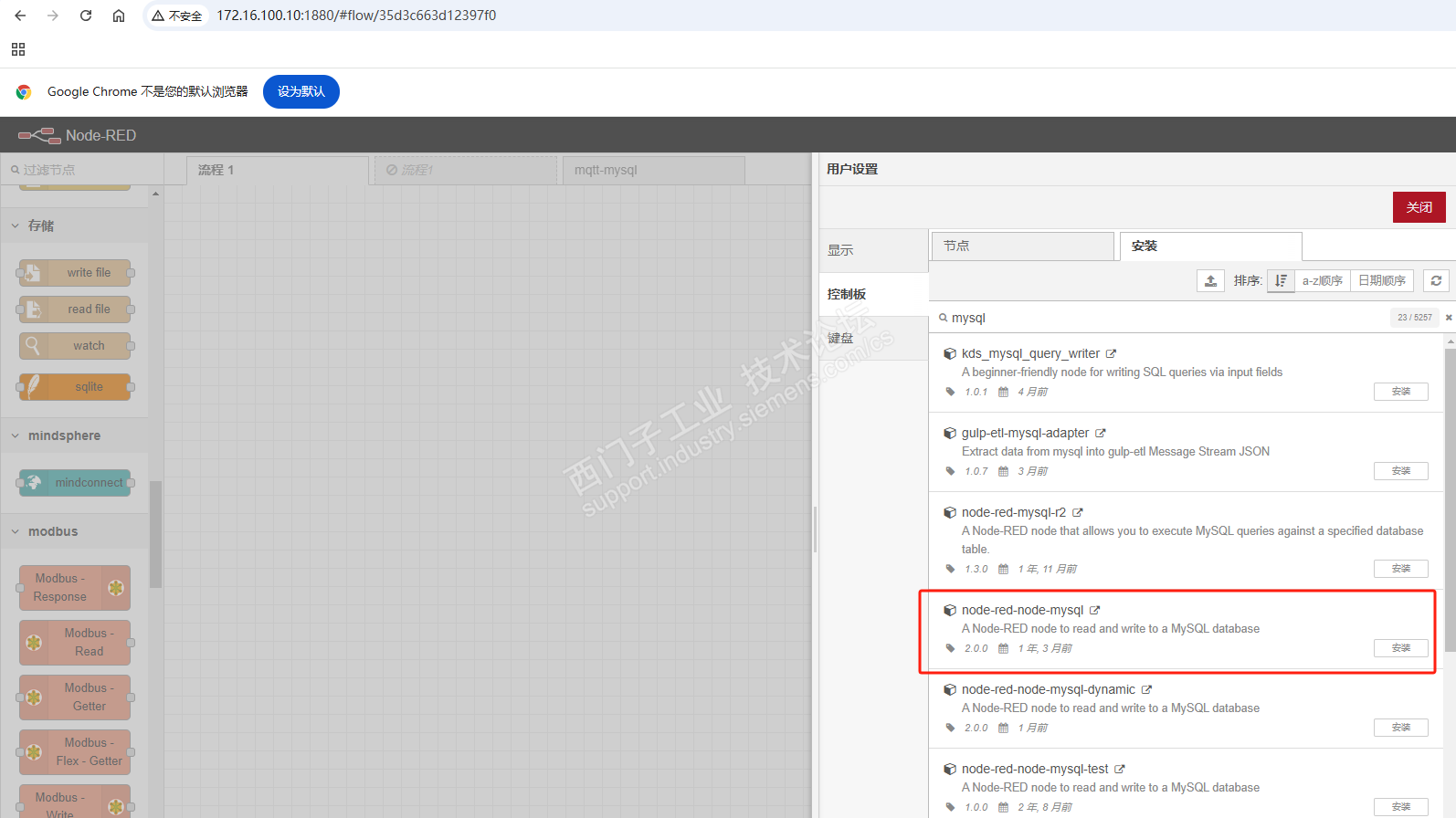Image resolution: width=1456 pixels, height=818 pixels.
Task: Open the browser home page
Action: (x=119, y=16)
